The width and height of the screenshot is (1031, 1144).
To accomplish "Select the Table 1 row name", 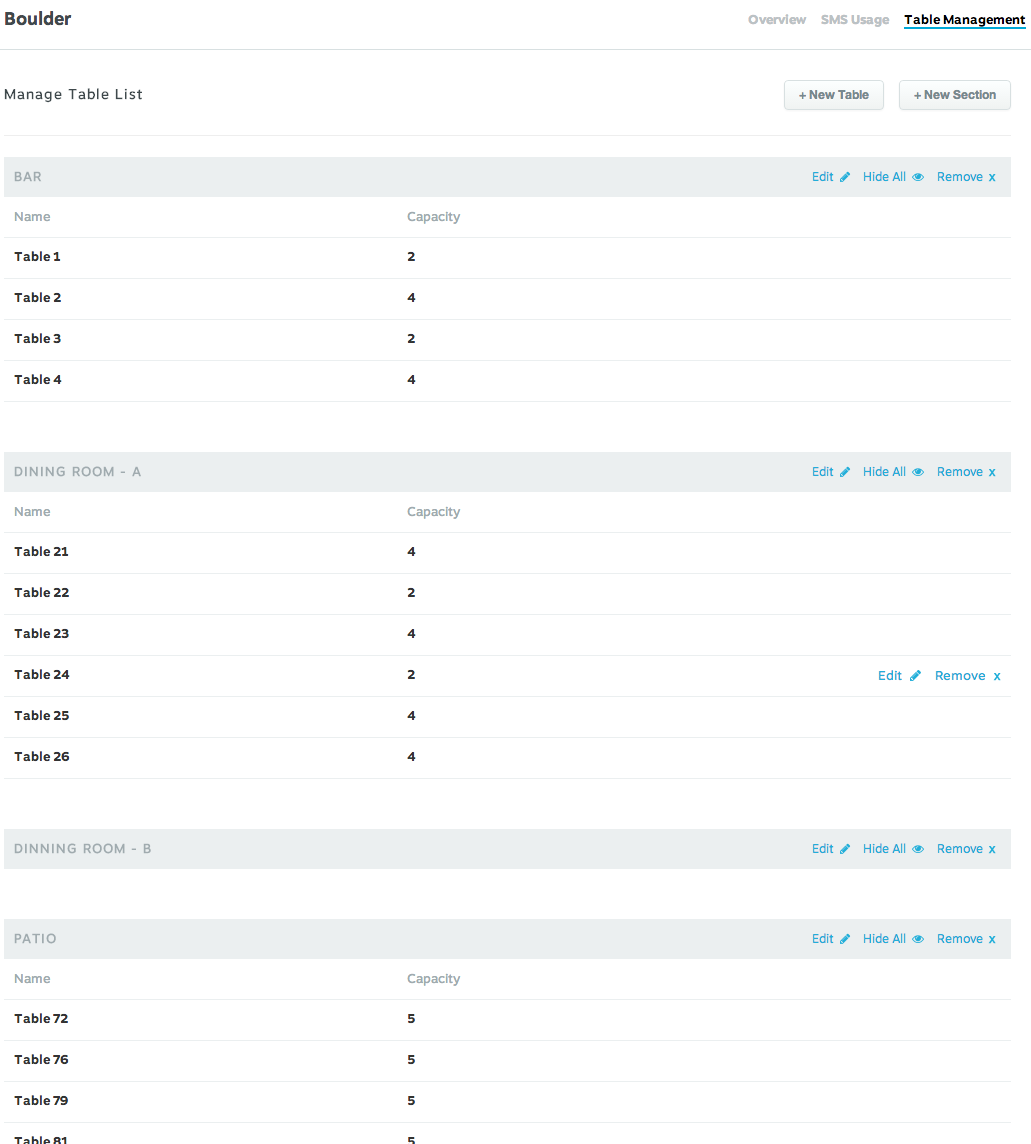I will click(x=37, y=257).
